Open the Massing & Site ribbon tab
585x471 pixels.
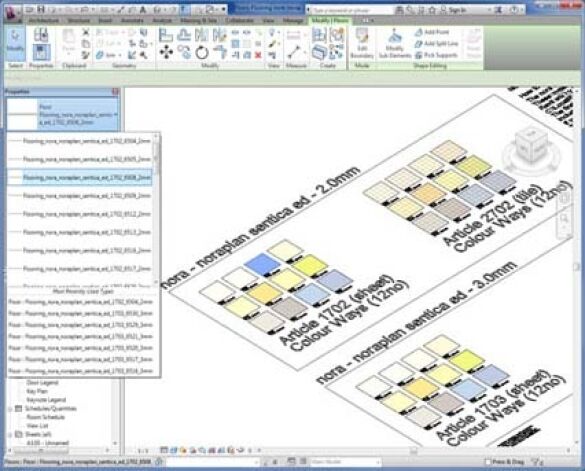pyautogui.click(x=198, y=21)
